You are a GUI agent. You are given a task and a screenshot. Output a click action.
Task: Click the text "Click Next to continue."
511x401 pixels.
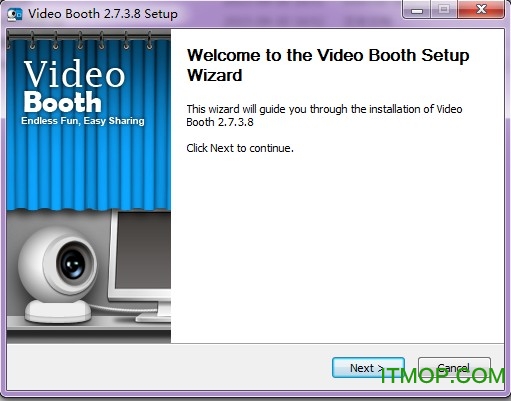pyautogui.click(x=240, y=148)
